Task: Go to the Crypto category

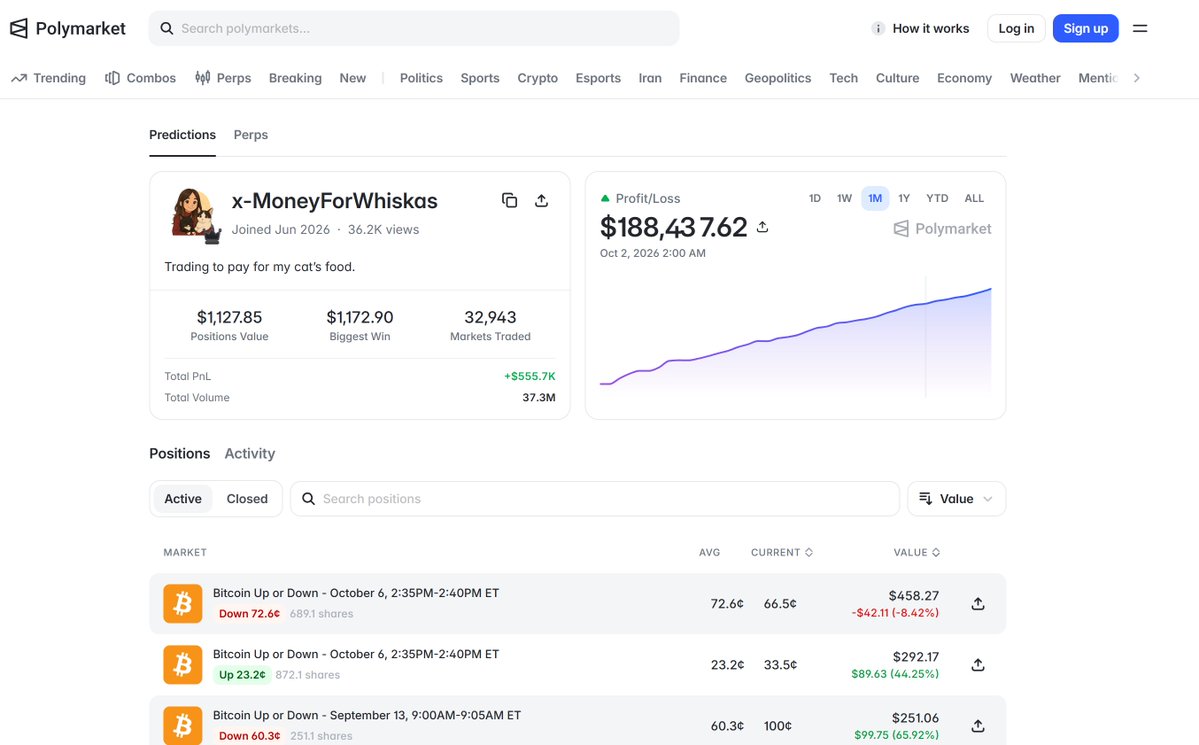Action: coord(538,78)
